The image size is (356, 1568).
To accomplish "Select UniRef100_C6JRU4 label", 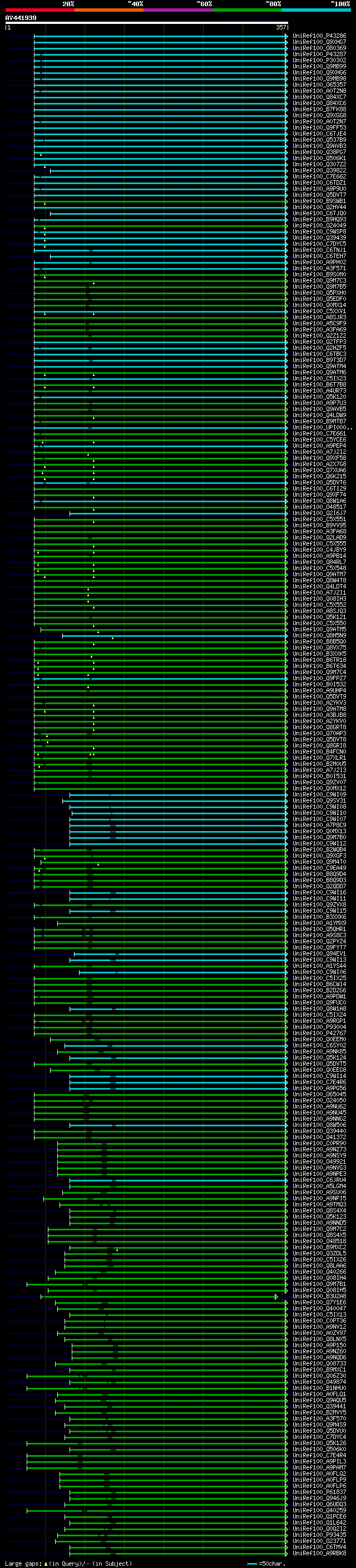I will point(319,1180).
